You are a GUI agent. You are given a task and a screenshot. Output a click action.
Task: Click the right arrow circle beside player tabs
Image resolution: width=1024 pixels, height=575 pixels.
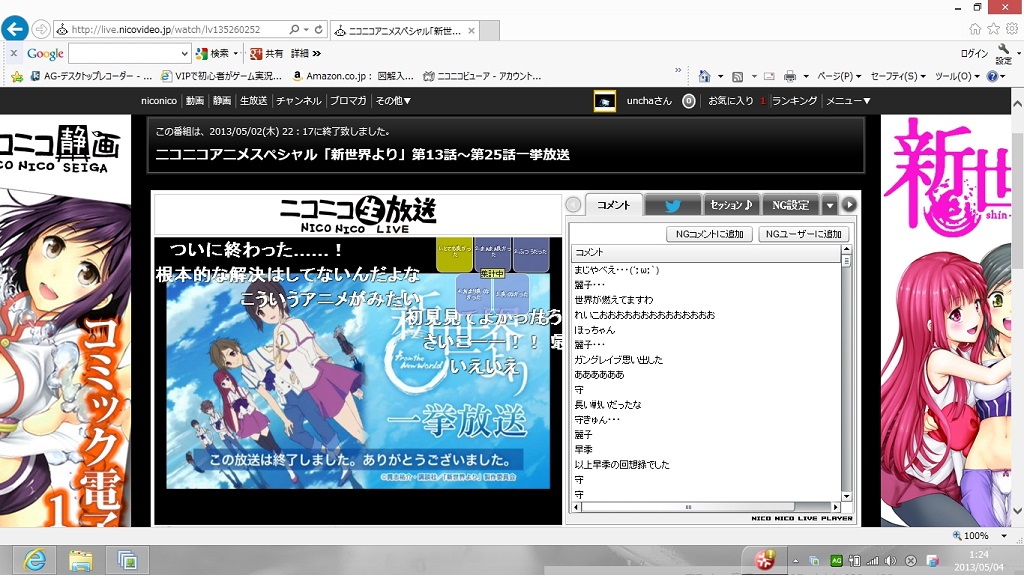pos(849,205)
